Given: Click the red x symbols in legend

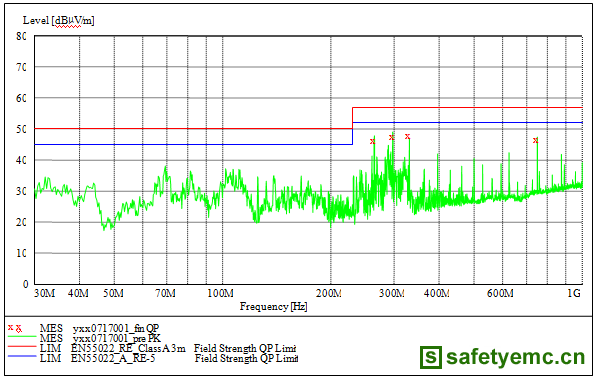Looking at the screenshot, I should point(15,328).
